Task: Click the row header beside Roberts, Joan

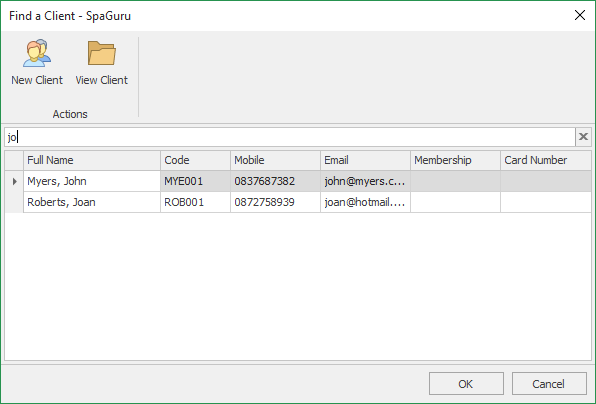Action: 14,202
